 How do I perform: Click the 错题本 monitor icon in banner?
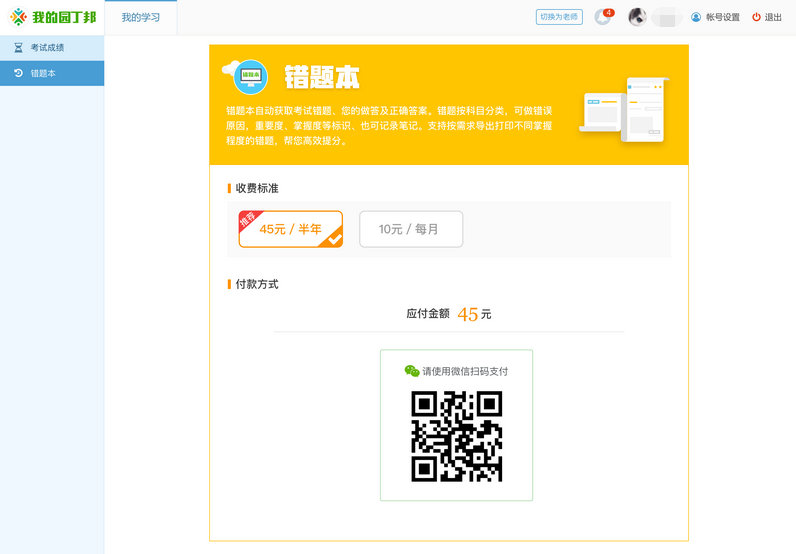(x=250, y=77)
